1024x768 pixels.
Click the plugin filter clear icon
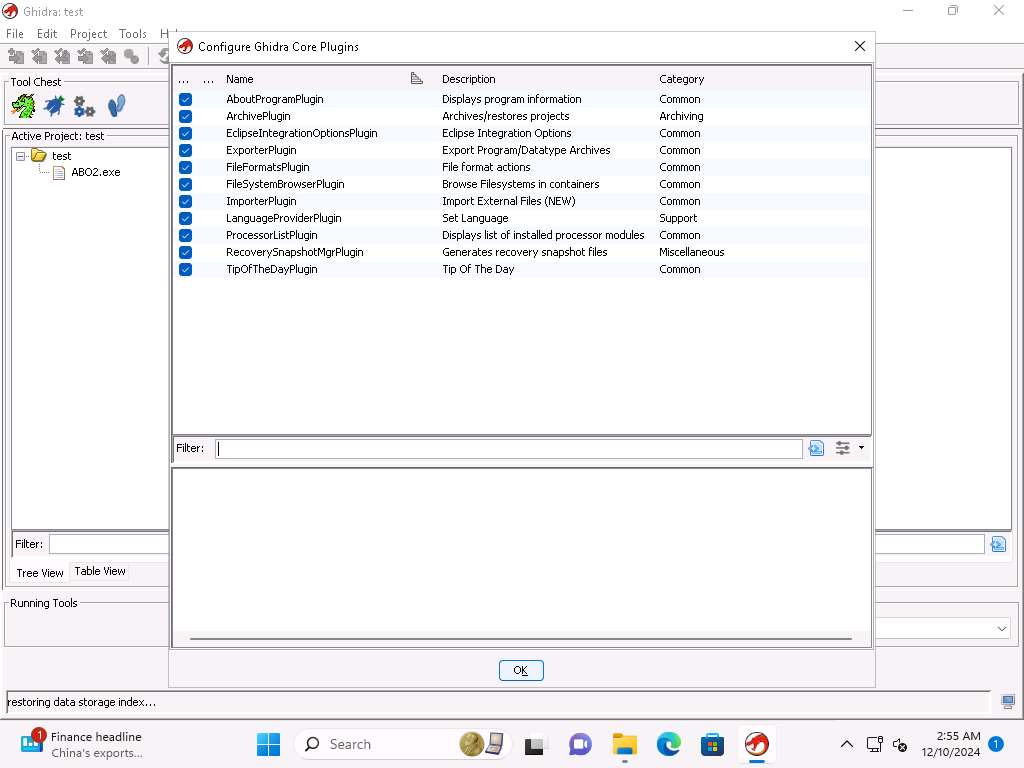pos(816,448)
